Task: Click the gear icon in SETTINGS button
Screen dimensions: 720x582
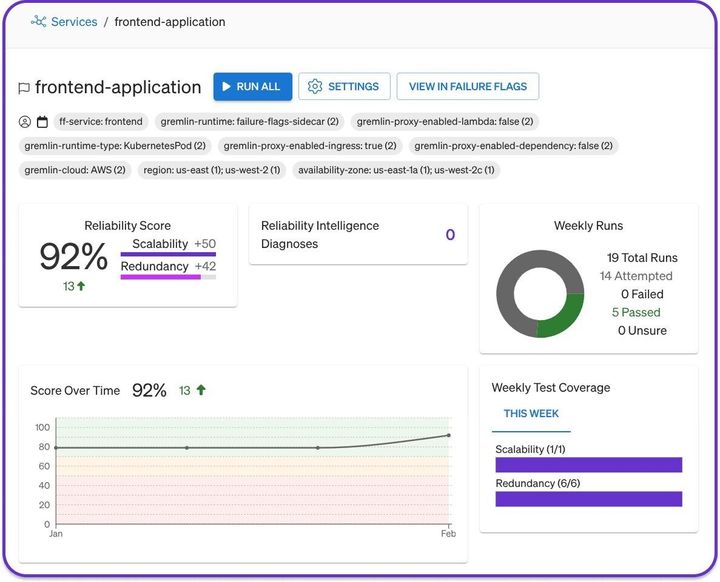Action: pos(315,86)
